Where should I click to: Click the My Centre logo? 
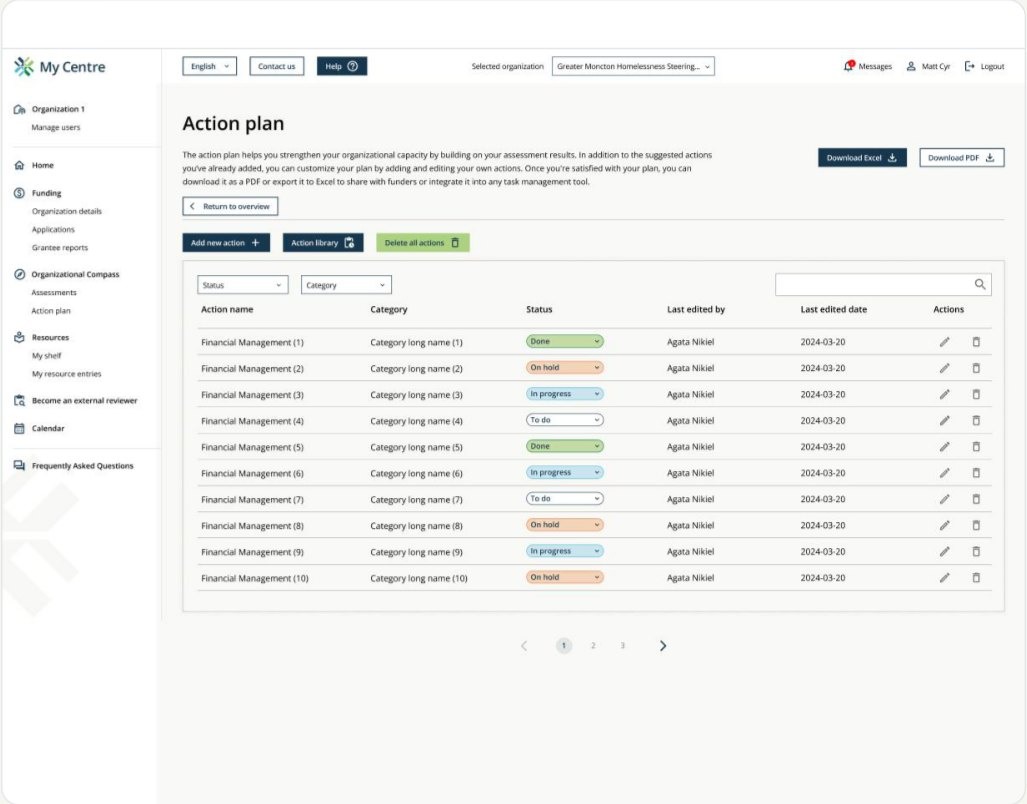(x=60, y=67)
